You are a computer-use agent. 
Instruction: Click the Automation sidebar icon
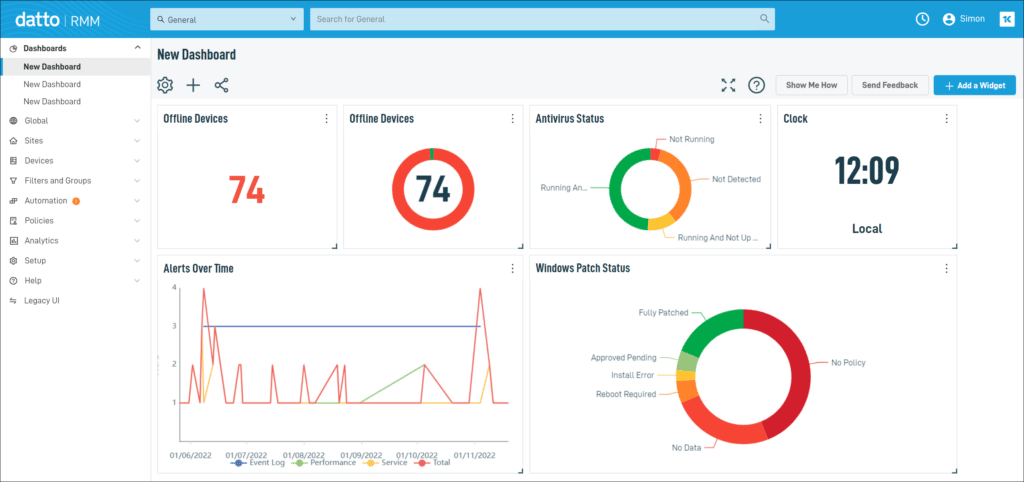13,201
